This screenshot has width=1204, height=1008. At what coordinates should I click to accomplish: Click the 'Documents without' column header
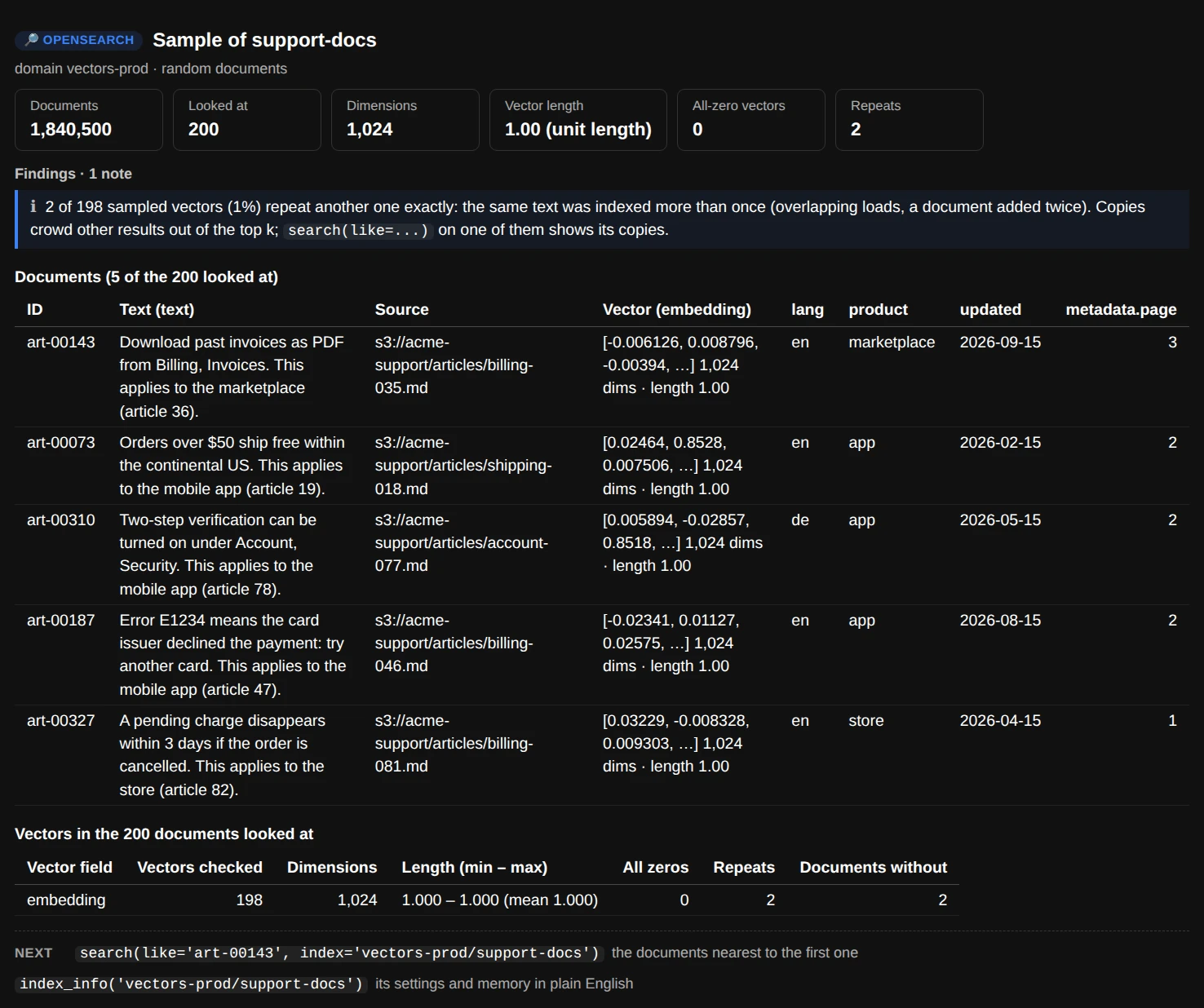[874, 868]
